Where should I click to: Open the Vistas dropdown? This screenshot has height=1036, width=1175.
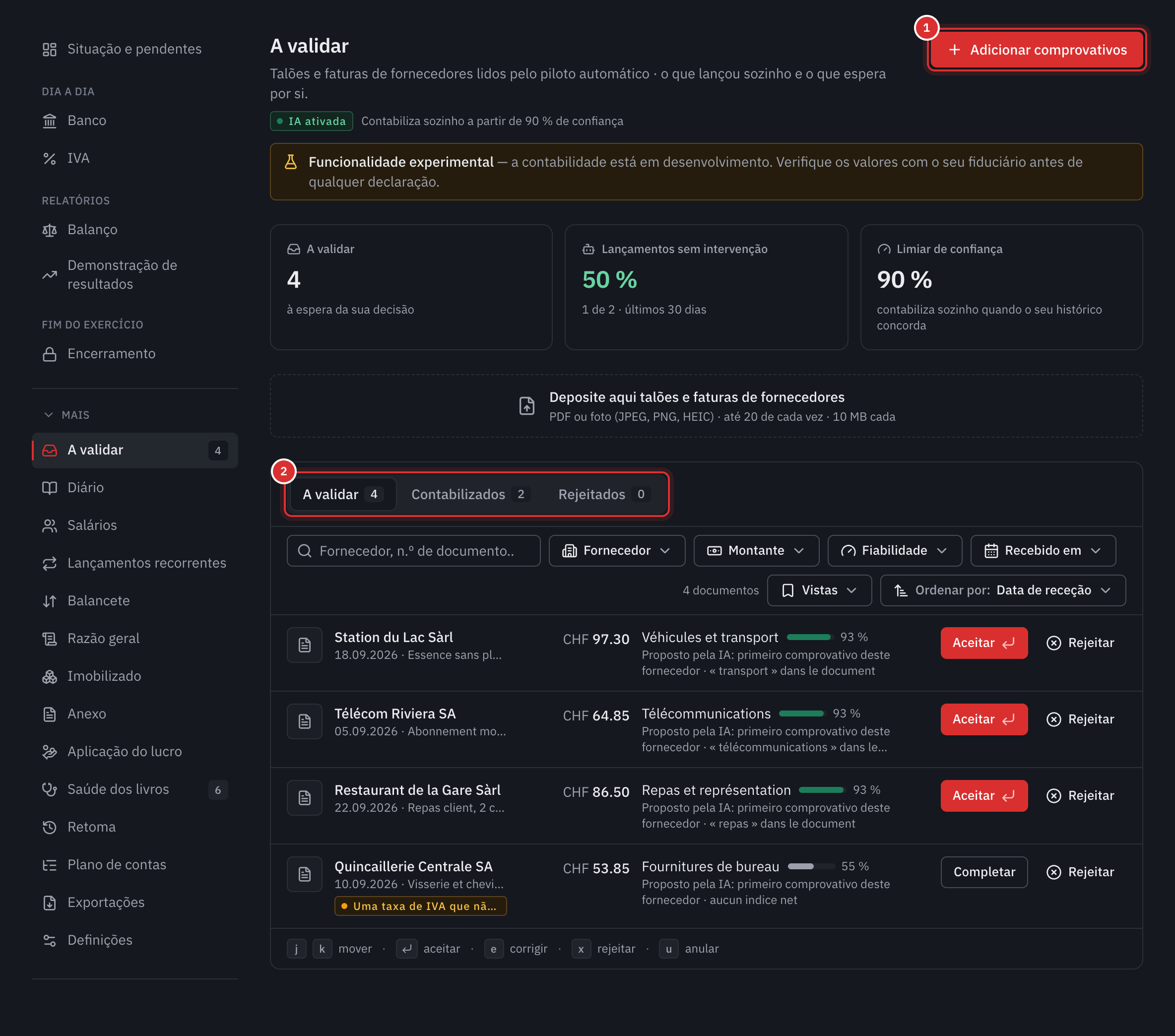(819, 590)
